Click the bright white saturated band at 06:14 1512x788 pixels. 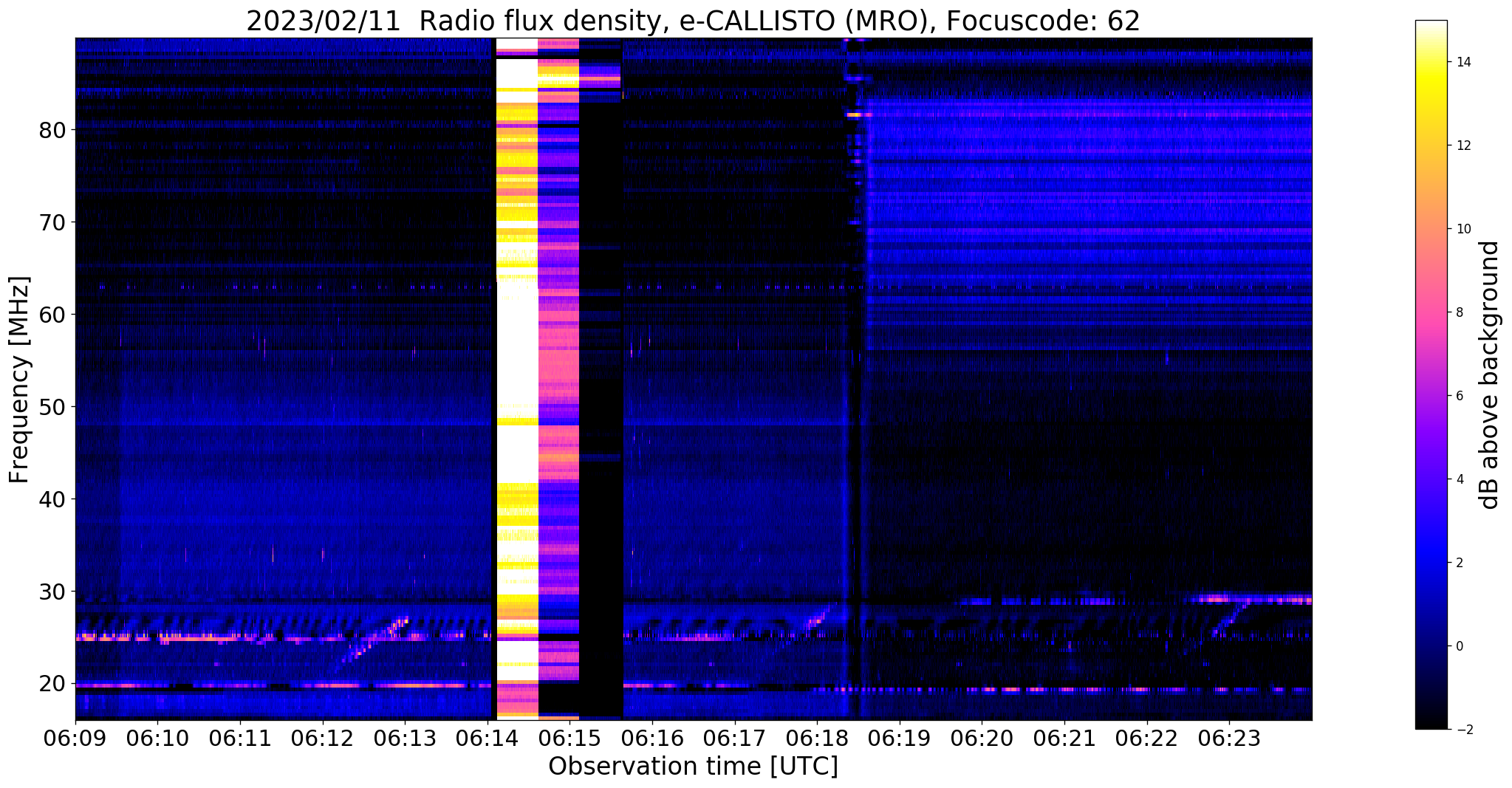pyautogui.click(x=516, y=378)
